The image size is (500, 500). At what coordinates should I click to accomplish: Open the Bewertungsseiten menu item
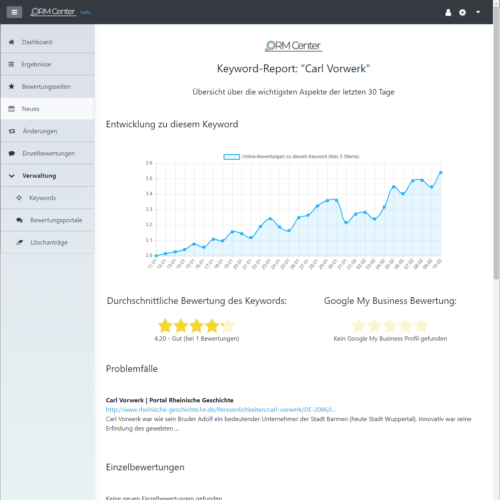click(47, 87)
